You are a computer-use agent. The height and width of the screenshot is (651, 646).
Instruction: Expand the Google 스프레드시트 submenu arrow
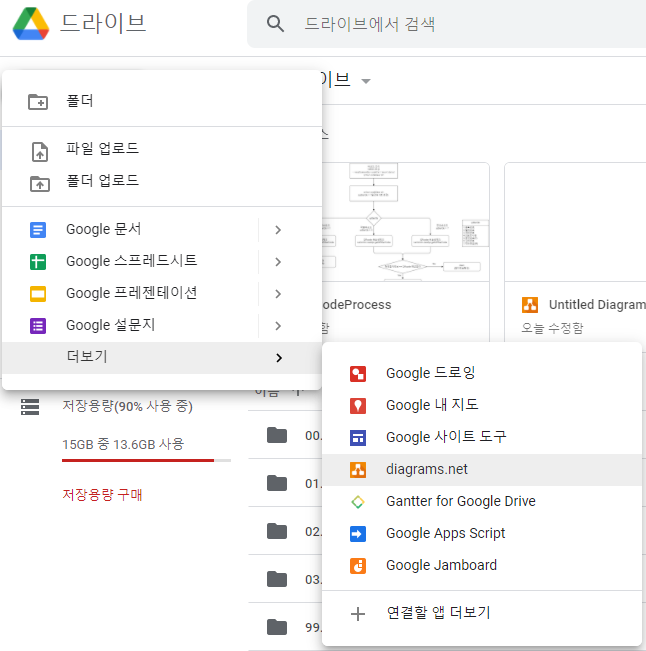click(279, 262)
